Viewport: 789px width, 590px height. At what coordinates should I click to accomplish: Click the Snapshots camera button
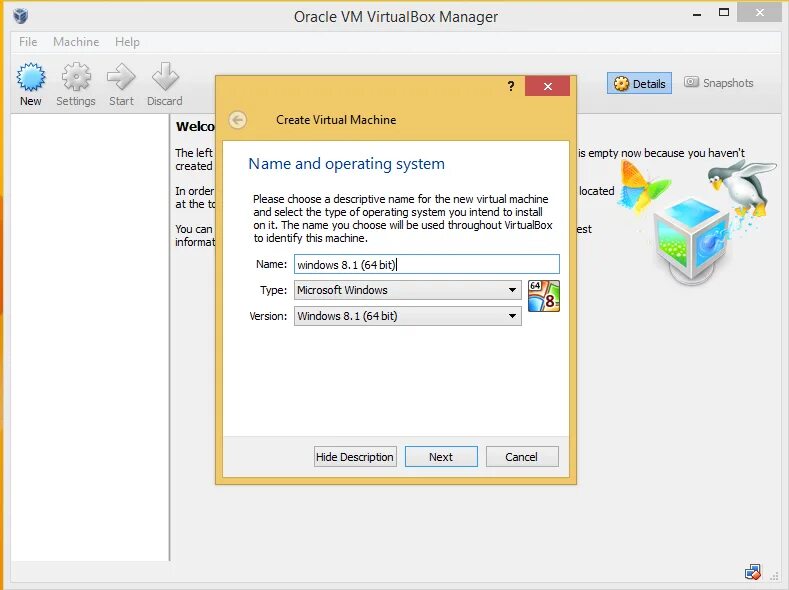point(719,83)
